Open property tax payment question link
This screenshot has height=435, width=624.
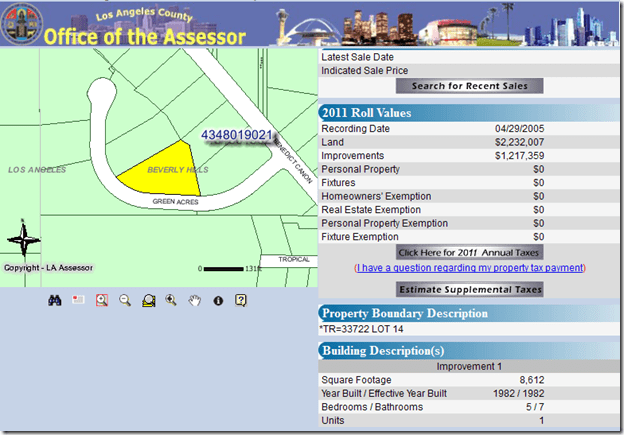[x=469, y=268]
